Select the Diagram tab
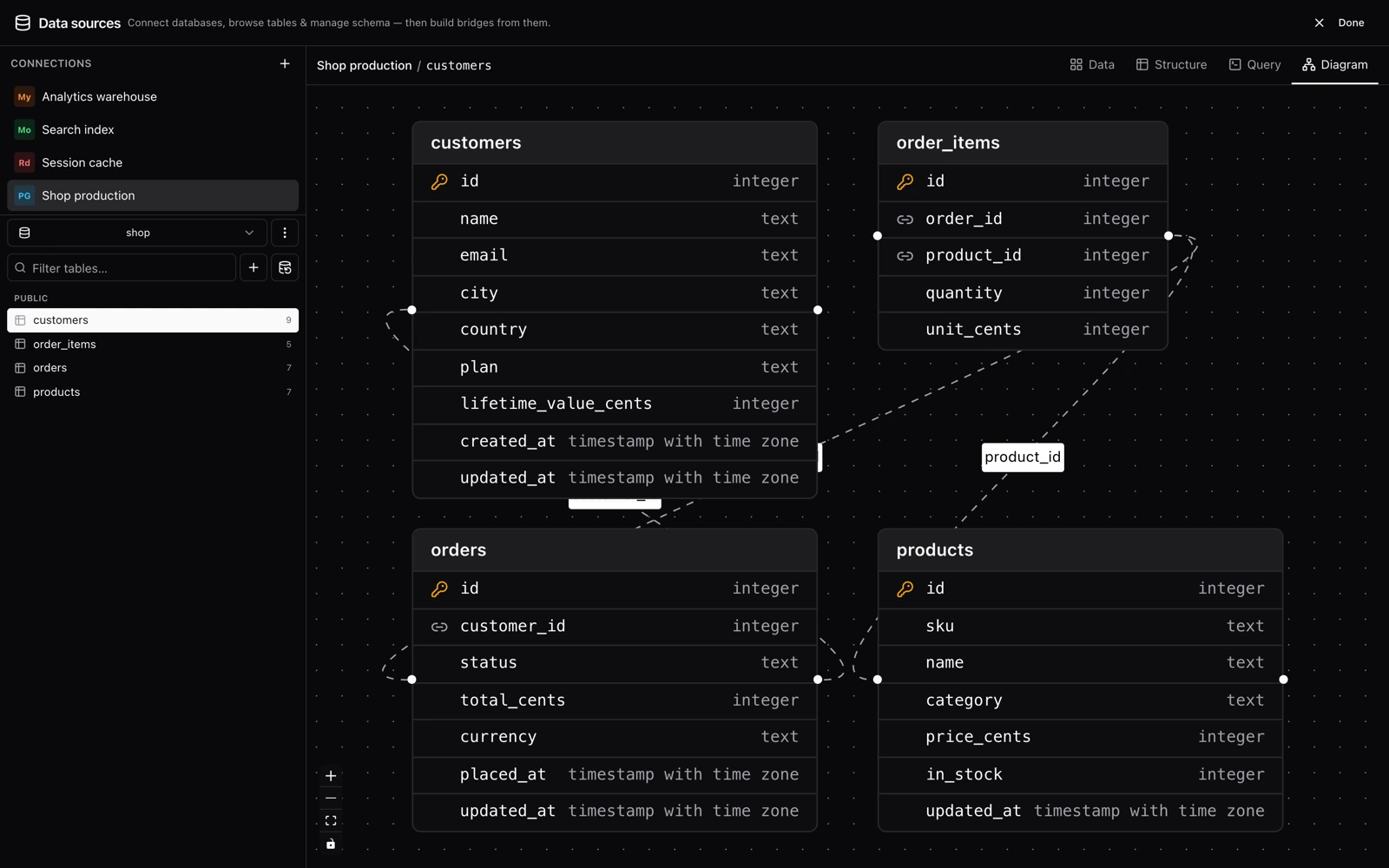The image size is (1389, 868). 1334,65
